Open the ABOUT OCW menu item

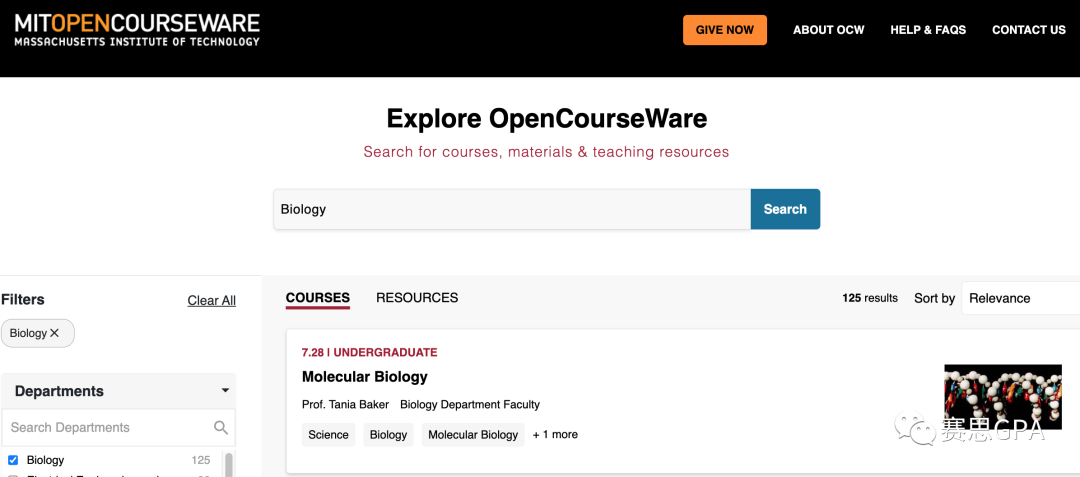pos(829,30)
